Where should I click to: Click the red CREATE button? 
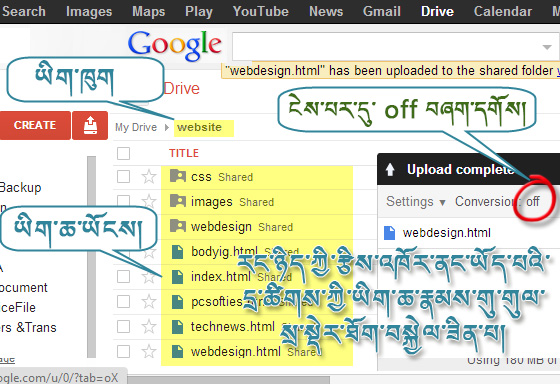click(x=35, y=125)
